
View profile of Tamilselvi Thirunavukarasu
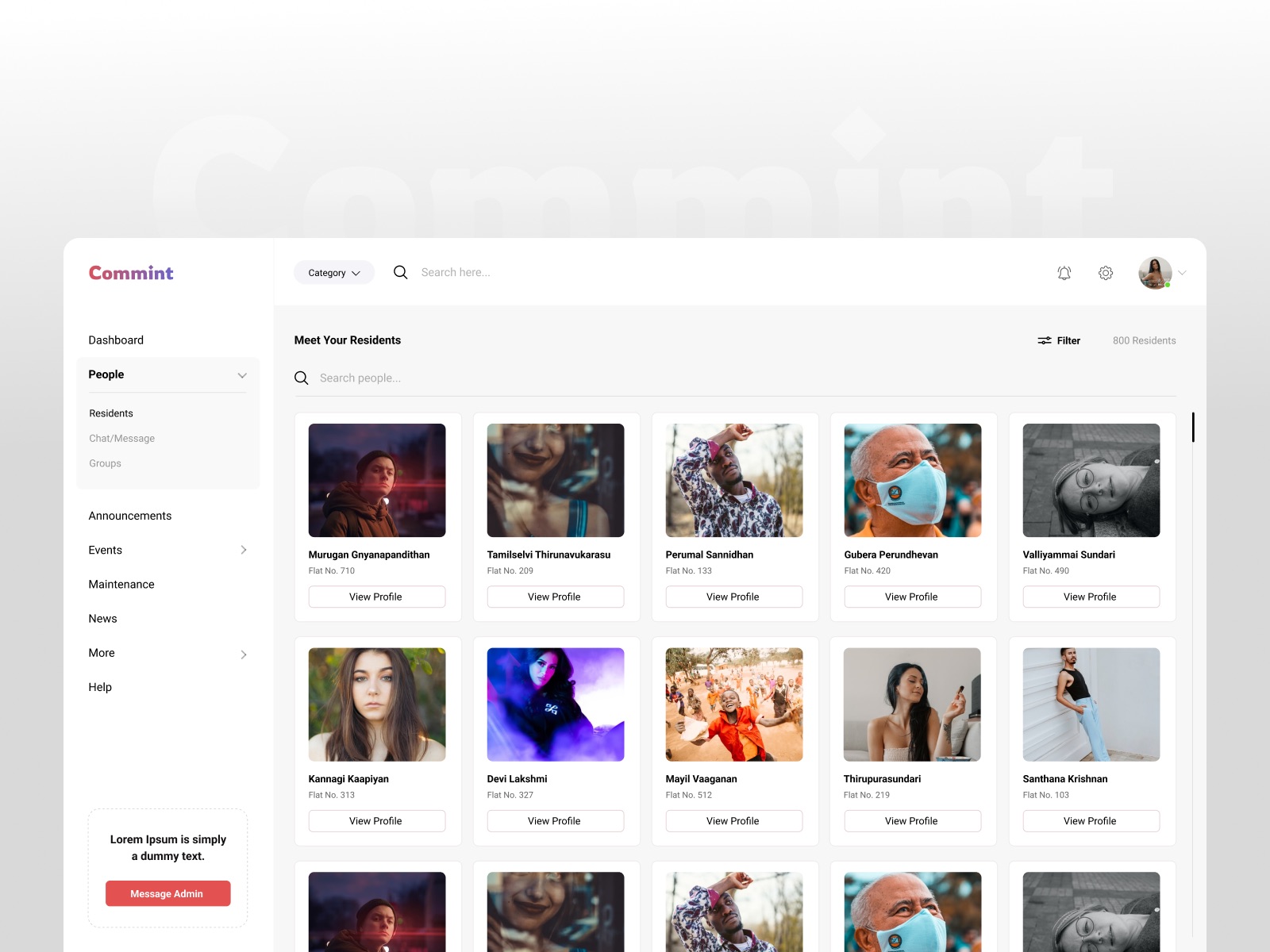coord(555,597)
